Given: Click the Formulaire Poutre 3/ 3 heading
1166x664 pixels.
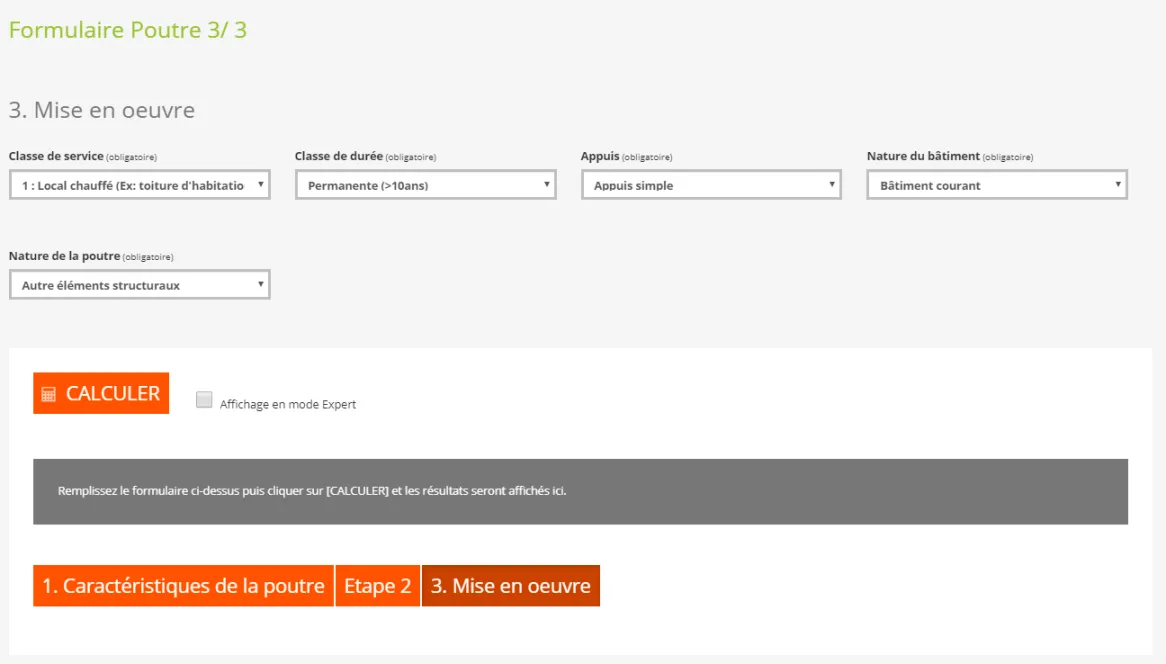Looking at the screenshot, I should [x=128, y=30].
